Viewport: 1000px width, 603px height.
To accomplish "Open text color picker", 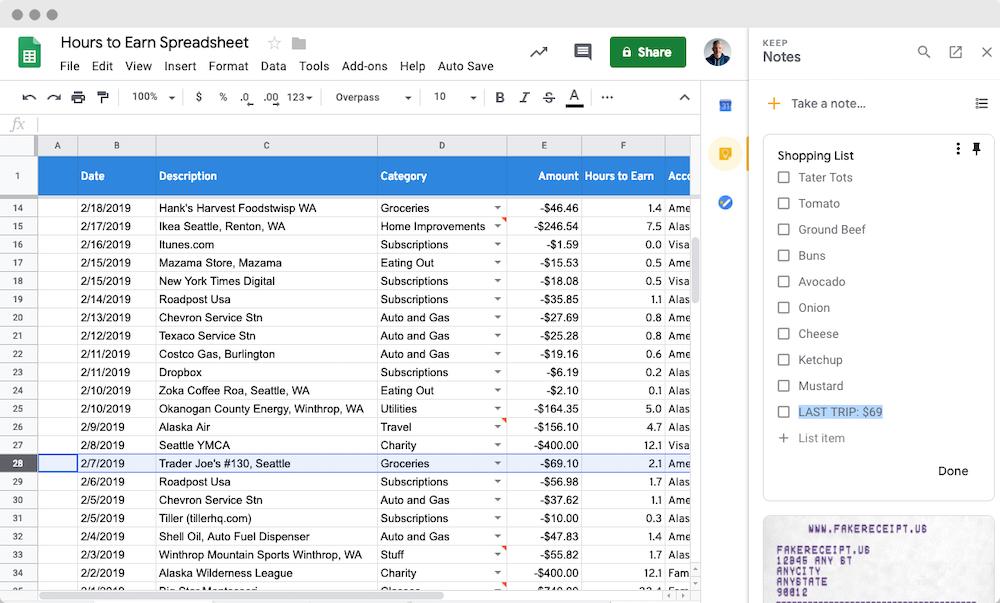I will click(x=575, y=98).
